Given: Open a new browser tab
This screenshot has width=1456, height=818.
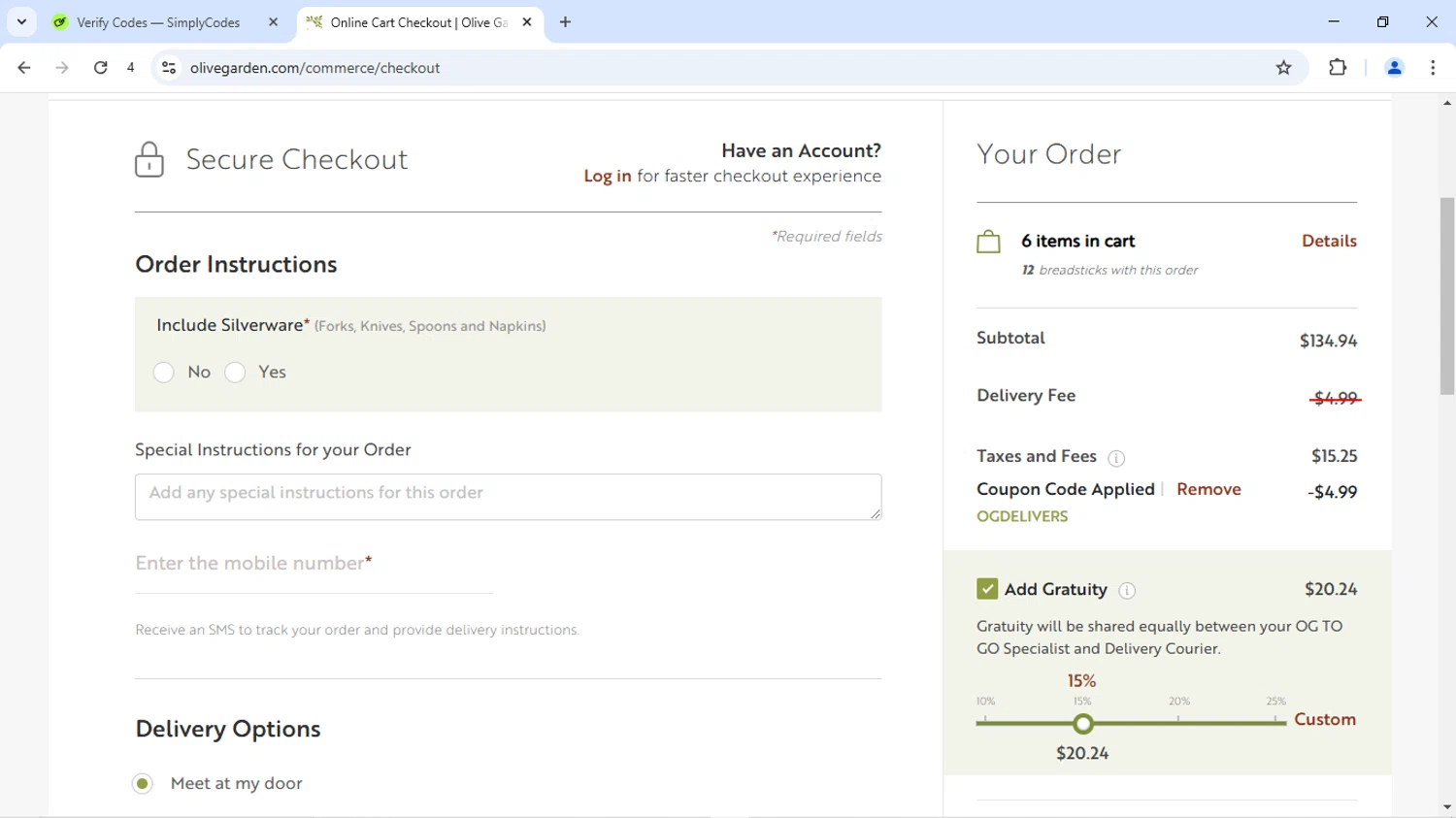Looking at the screenshot, I should 565,22.
